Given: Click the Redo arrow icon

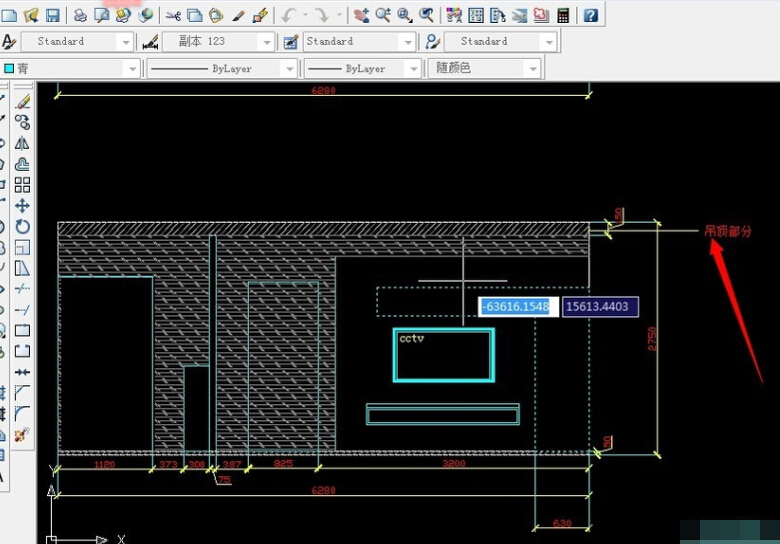Looking at the screenshot, I should click(322, 15).
